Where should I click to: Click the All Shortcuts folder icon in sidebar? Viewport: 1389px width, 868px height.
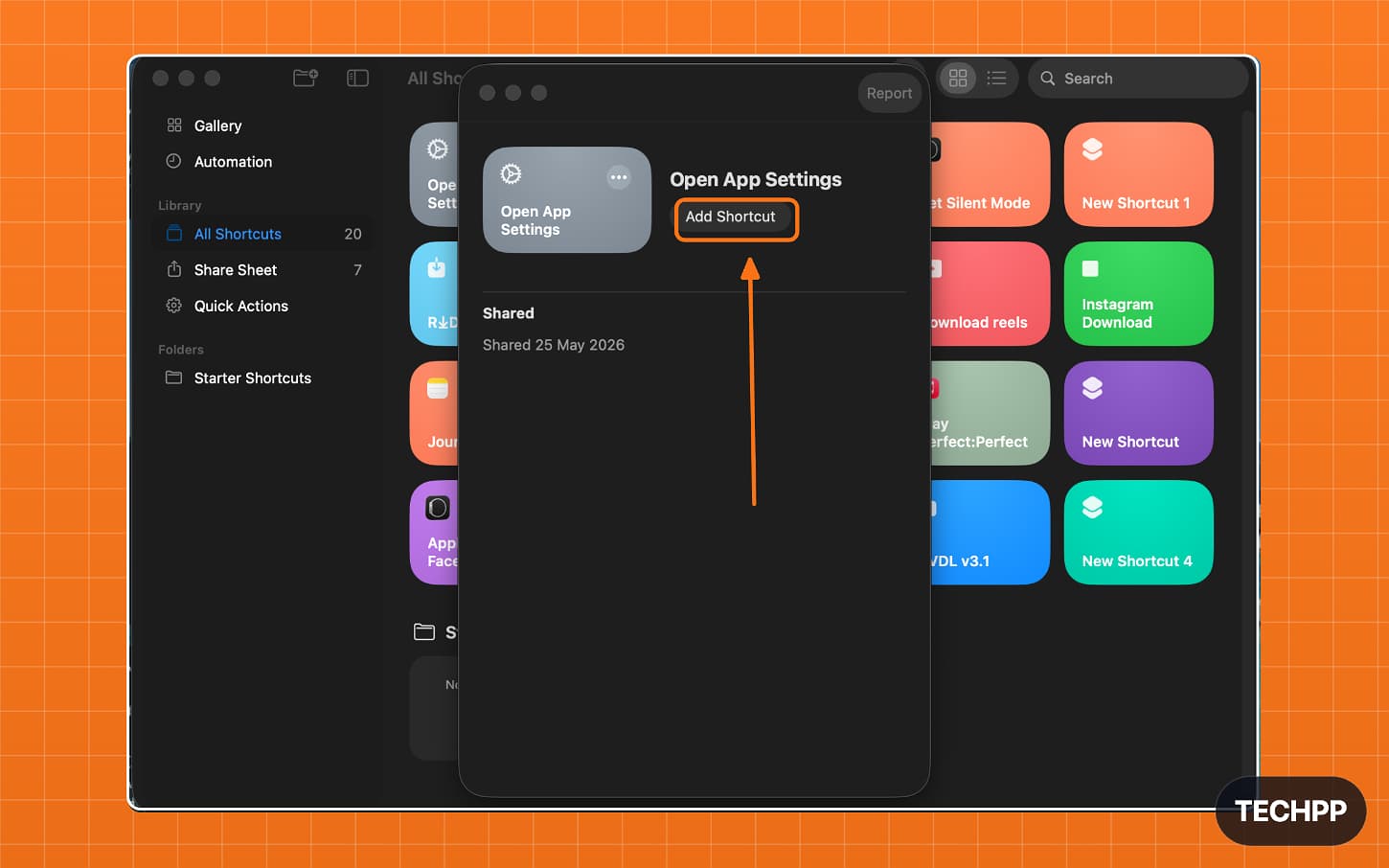point(173,234)
